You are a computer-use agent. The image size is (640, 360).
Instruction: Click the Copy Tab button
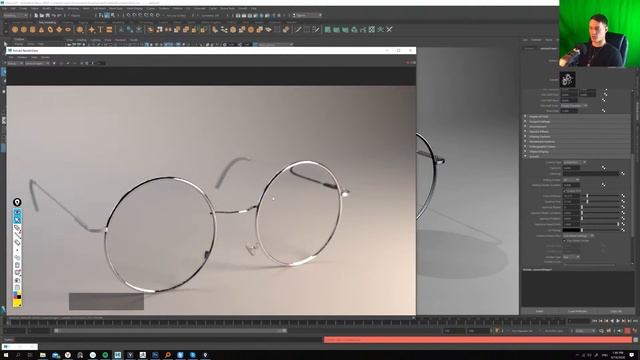[616, 311]
